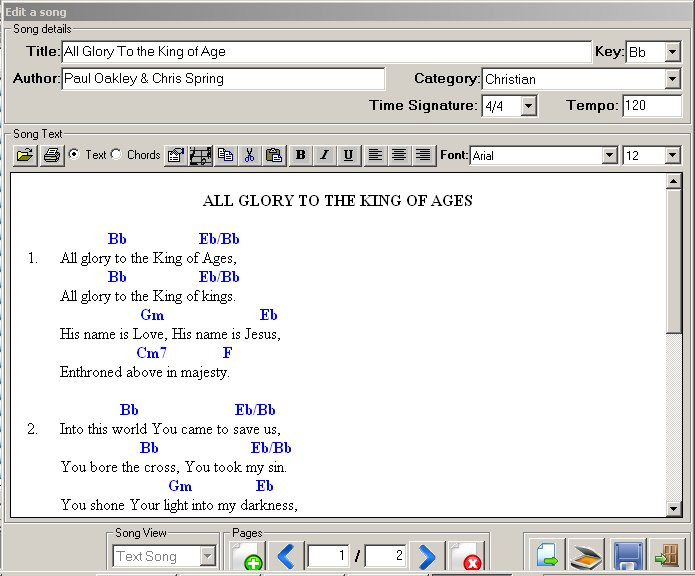Select the Chords radio button
The width and height of the screenshot is (695, 576).
tap(116, 154)
